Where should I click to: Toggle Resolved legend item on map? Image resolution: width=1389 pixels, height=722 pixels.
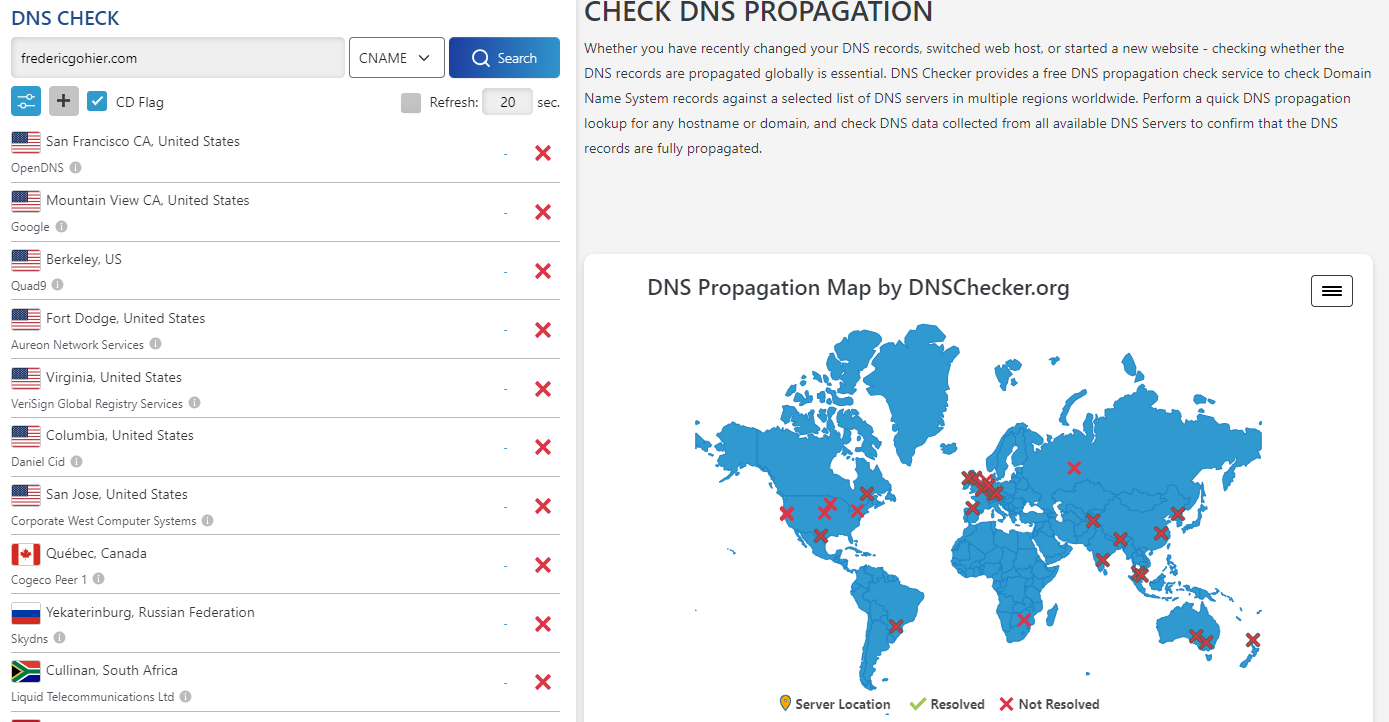click(x=947, y=704)
